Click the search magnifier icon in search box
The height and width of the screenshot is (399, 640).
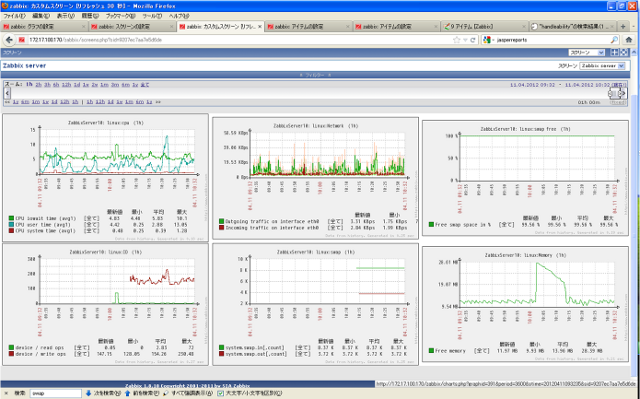coord(614,40)
